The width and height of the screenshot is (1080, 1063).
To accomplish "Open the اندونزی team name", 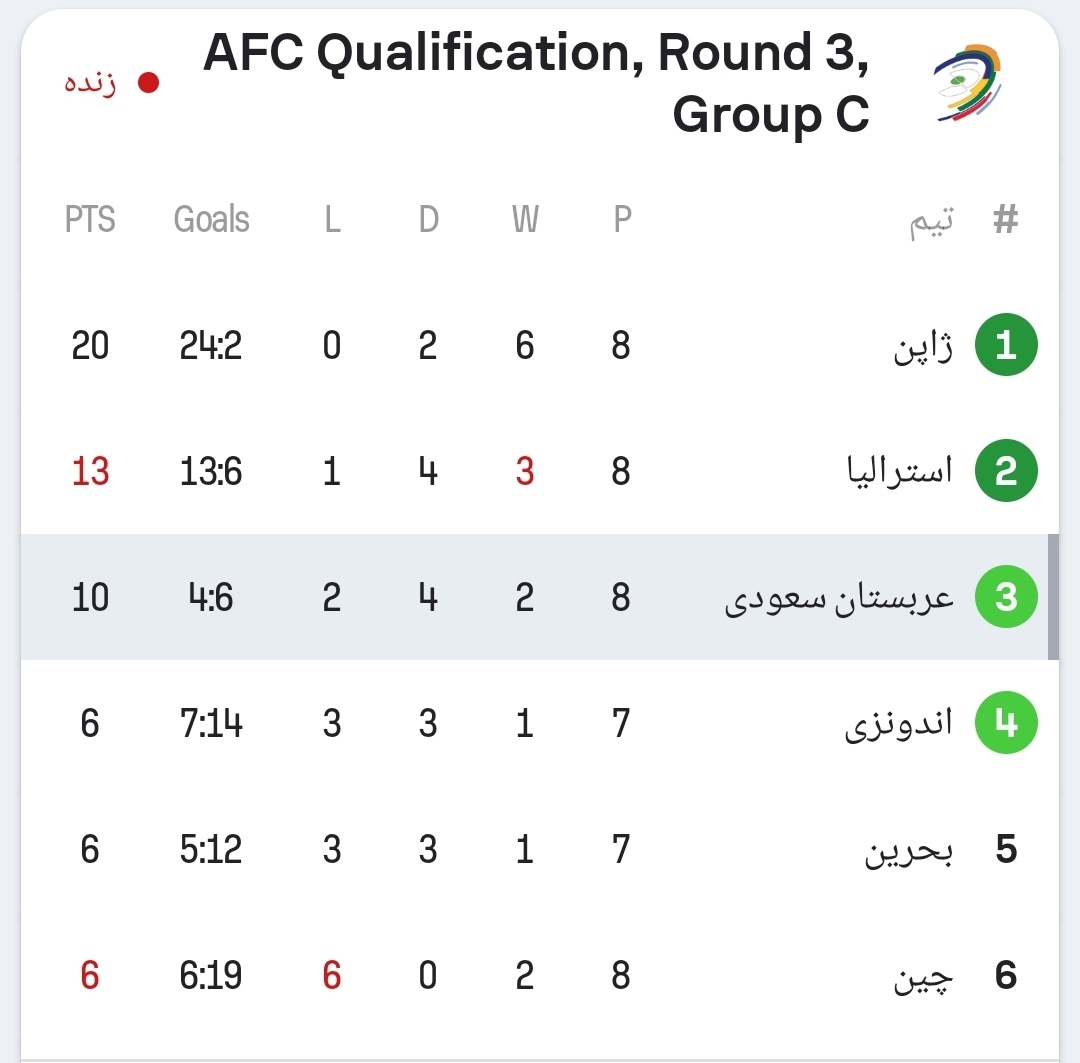I will [898, 724].
